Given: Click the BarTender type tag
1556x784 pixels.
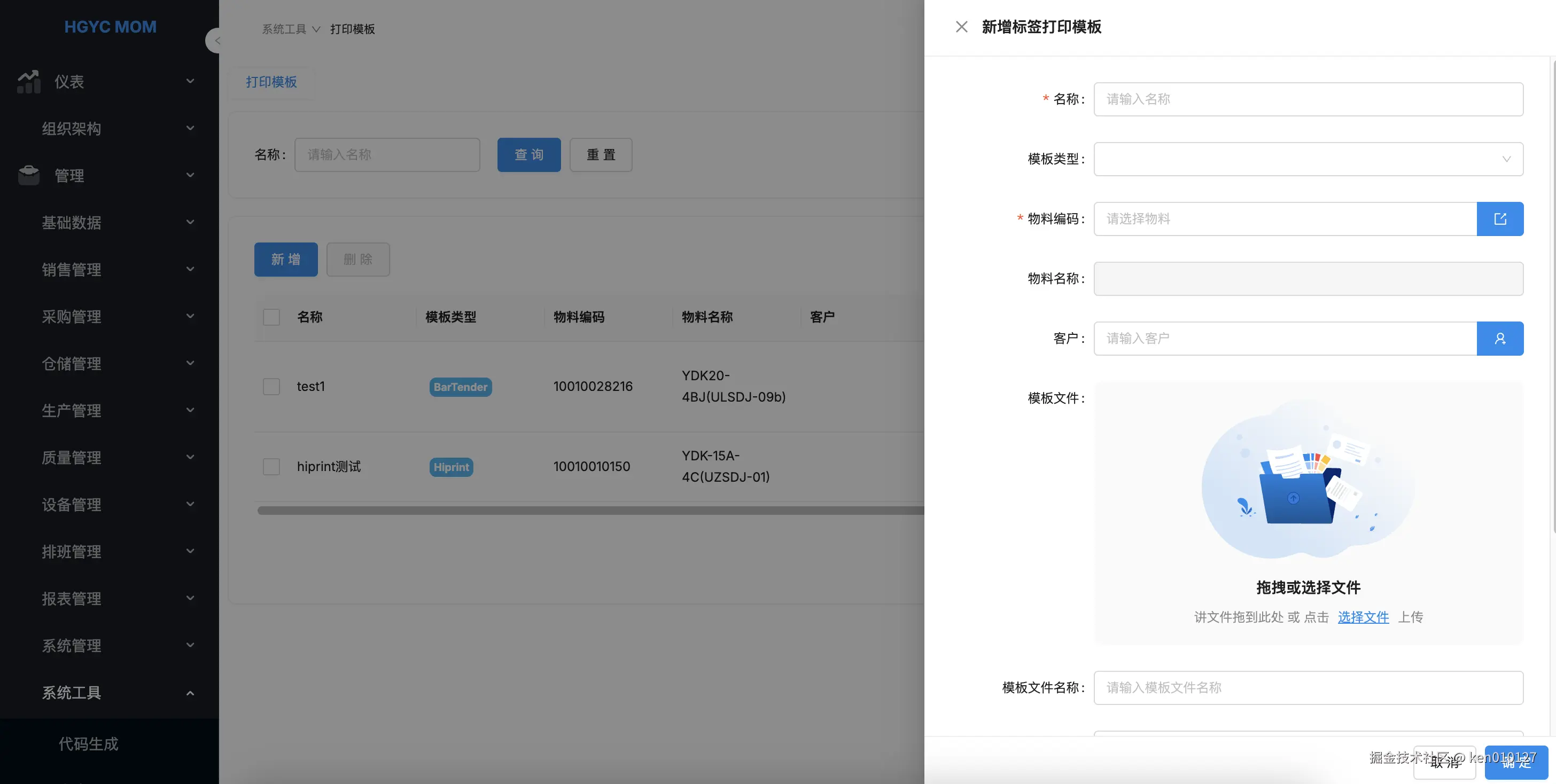Looking at the screenshot, I should (460, 387).
